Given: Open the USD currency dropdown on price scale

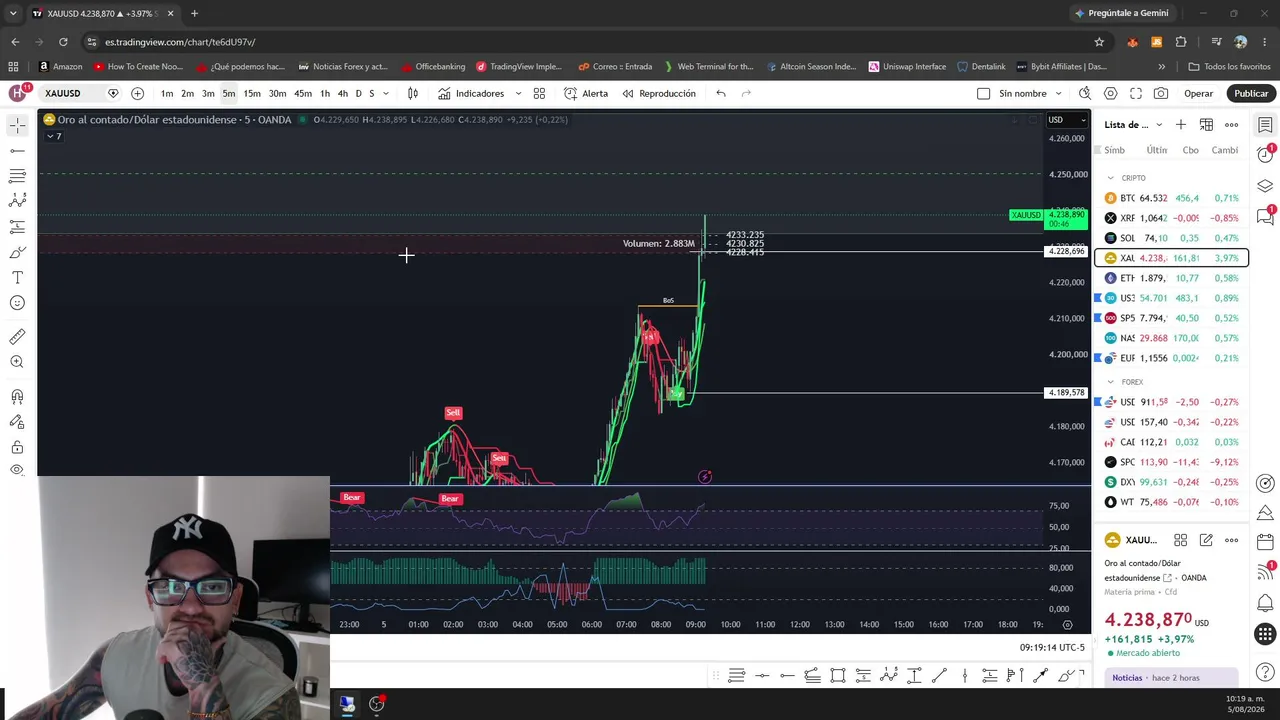Looking at the screenshot, I should [1067, 120].
